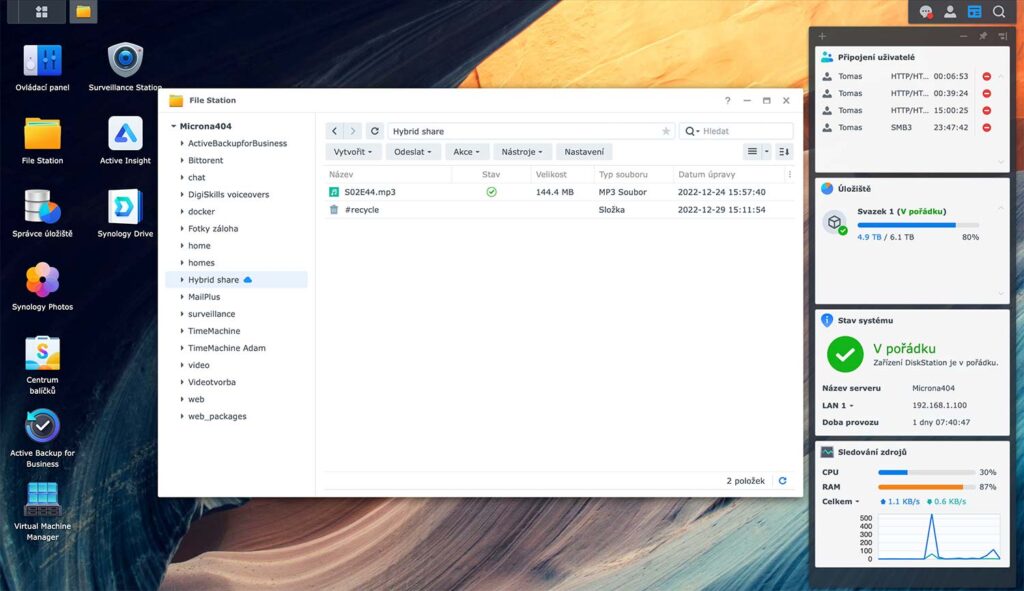Open view mode dropdown arrow

click(767, 152)
